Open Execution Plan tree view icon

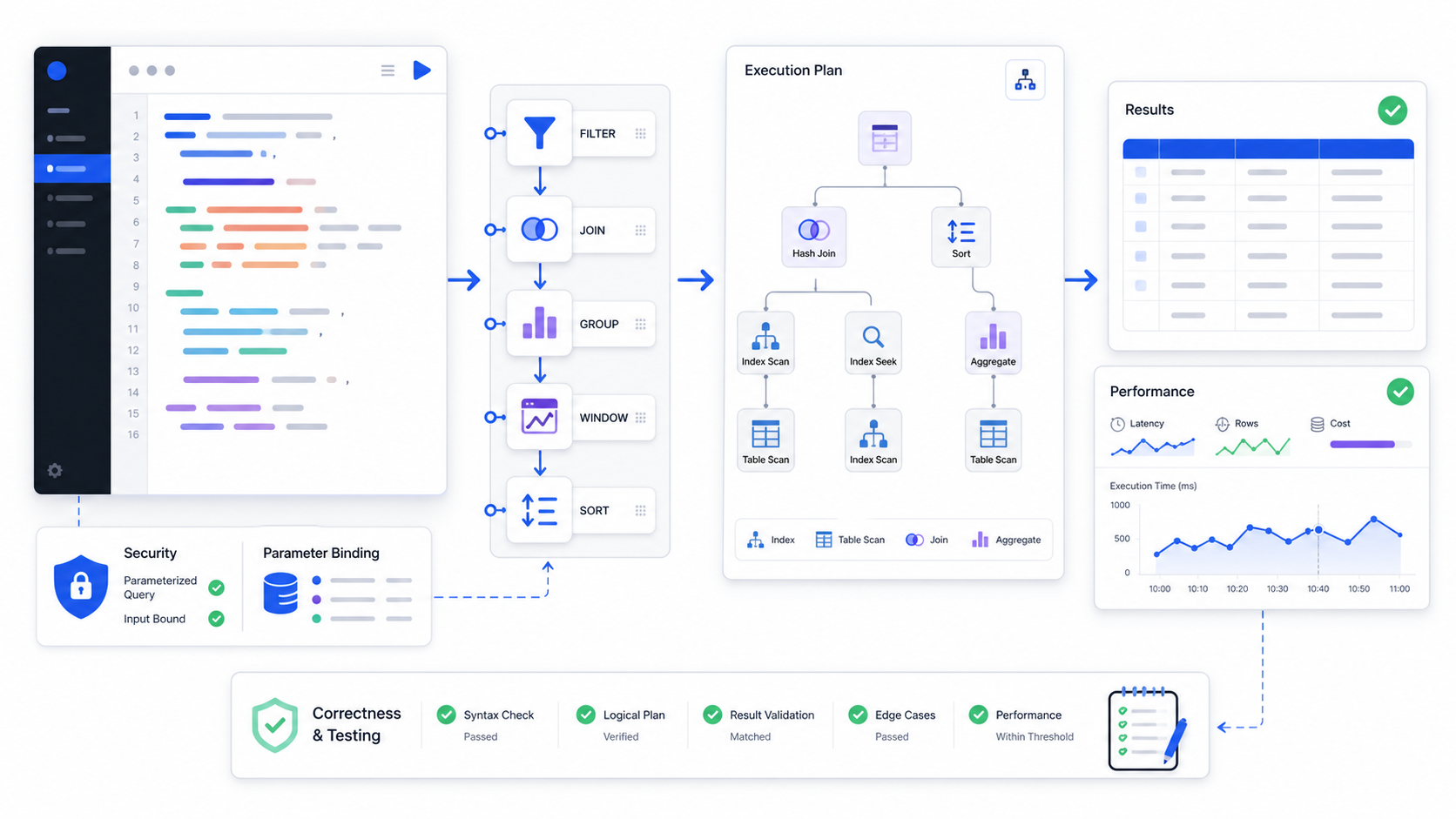(1025, 80)
